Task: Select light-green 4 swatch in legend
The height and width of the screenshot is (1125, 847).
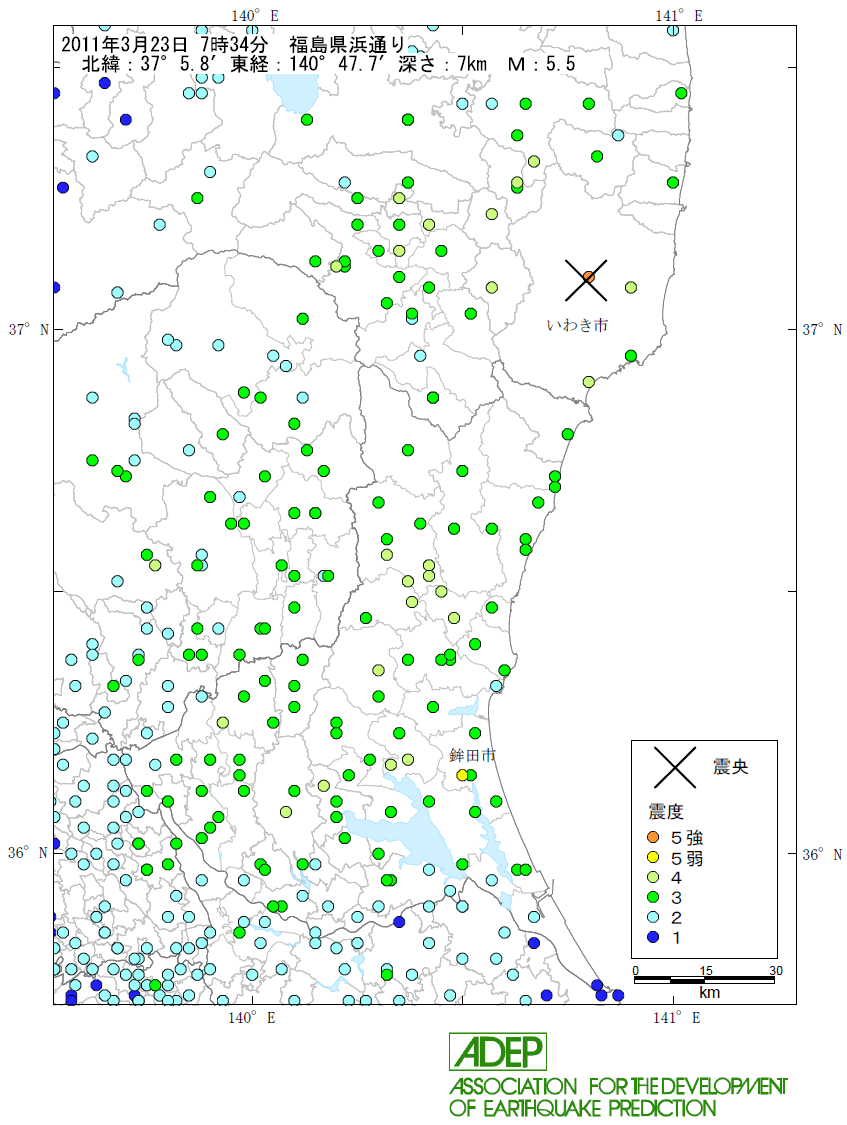Action: pyautogui.click(x=653, y=877)
